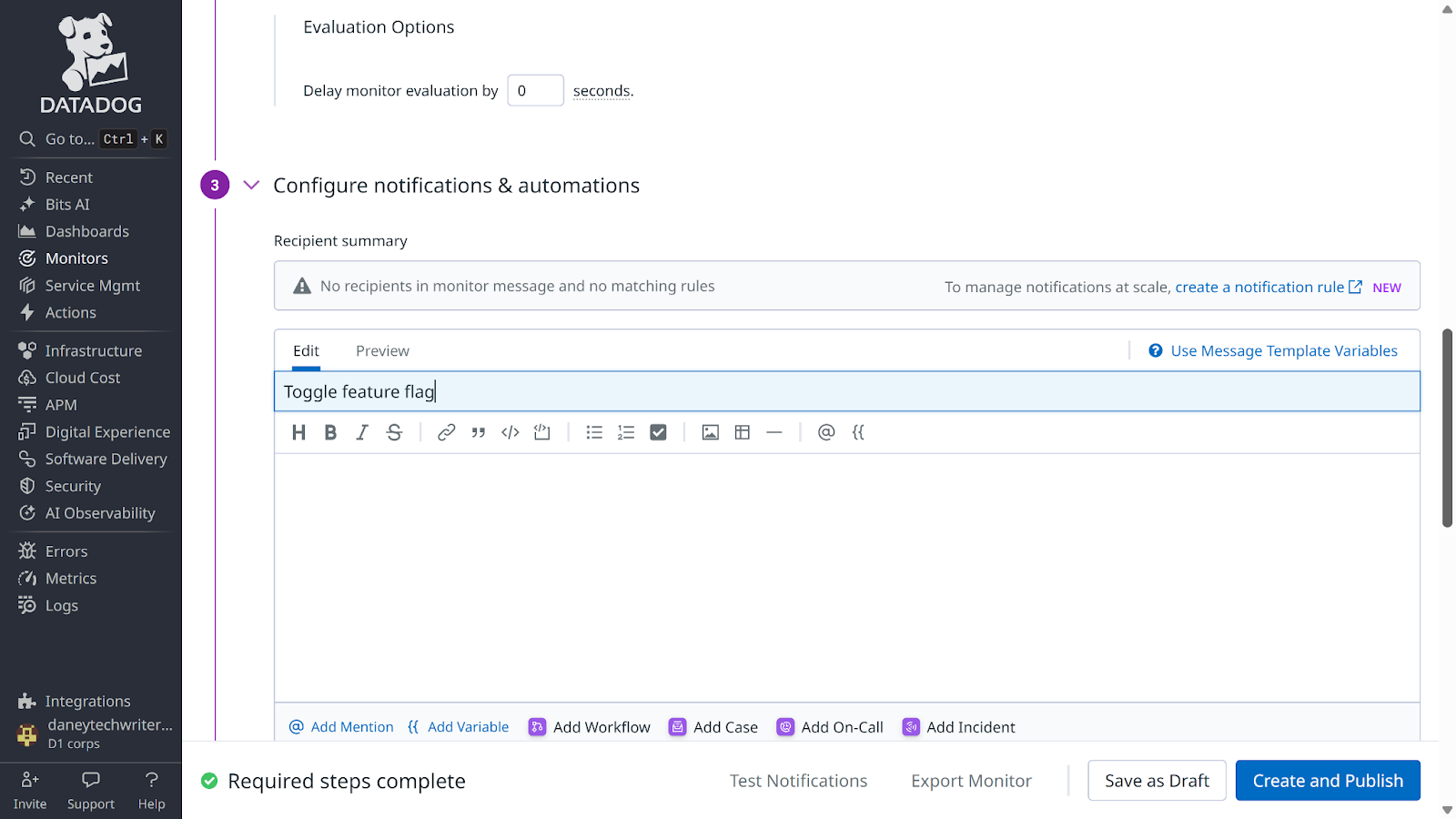1456x819 pixels.
Task: Insert an image
Action: (x=711, y=432)
